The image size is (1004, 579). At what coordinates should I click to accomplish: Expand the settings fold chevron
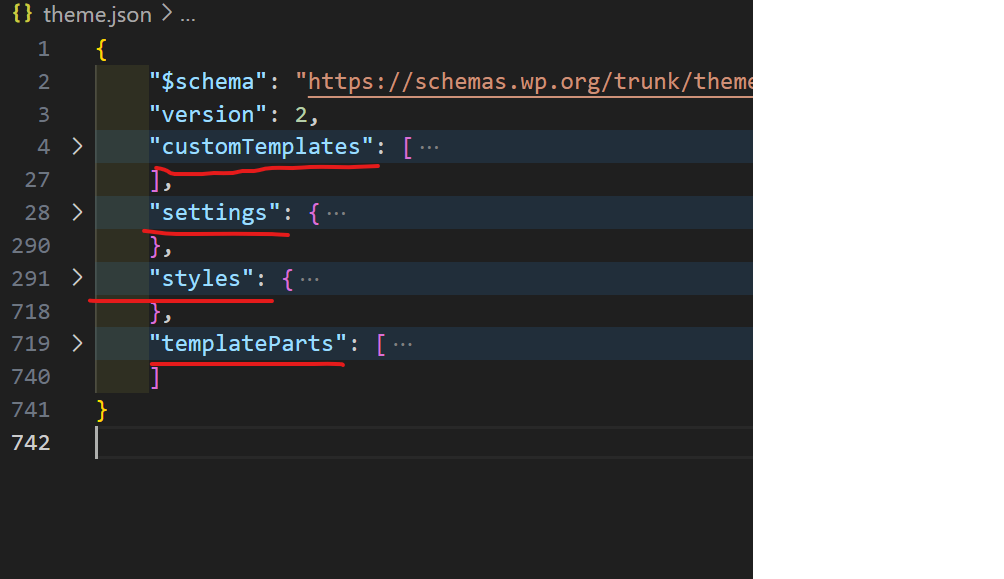tap(78, 213)
